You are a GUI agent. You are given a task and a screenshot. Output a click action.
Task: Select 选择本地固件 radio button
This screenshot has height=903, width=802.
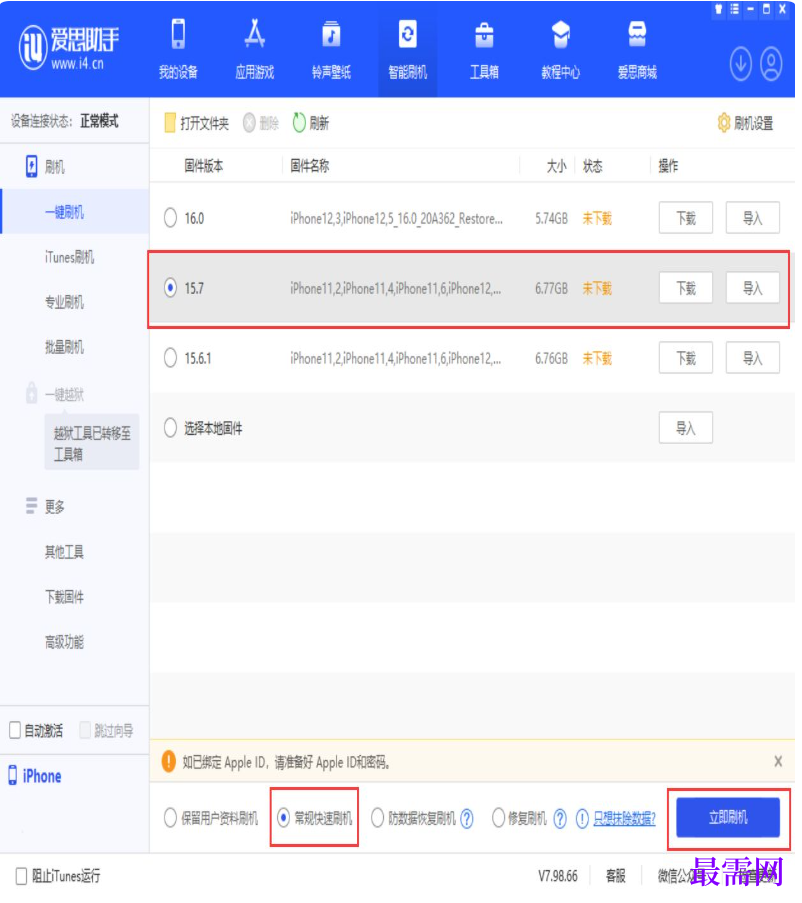click(x=170, y=428)
